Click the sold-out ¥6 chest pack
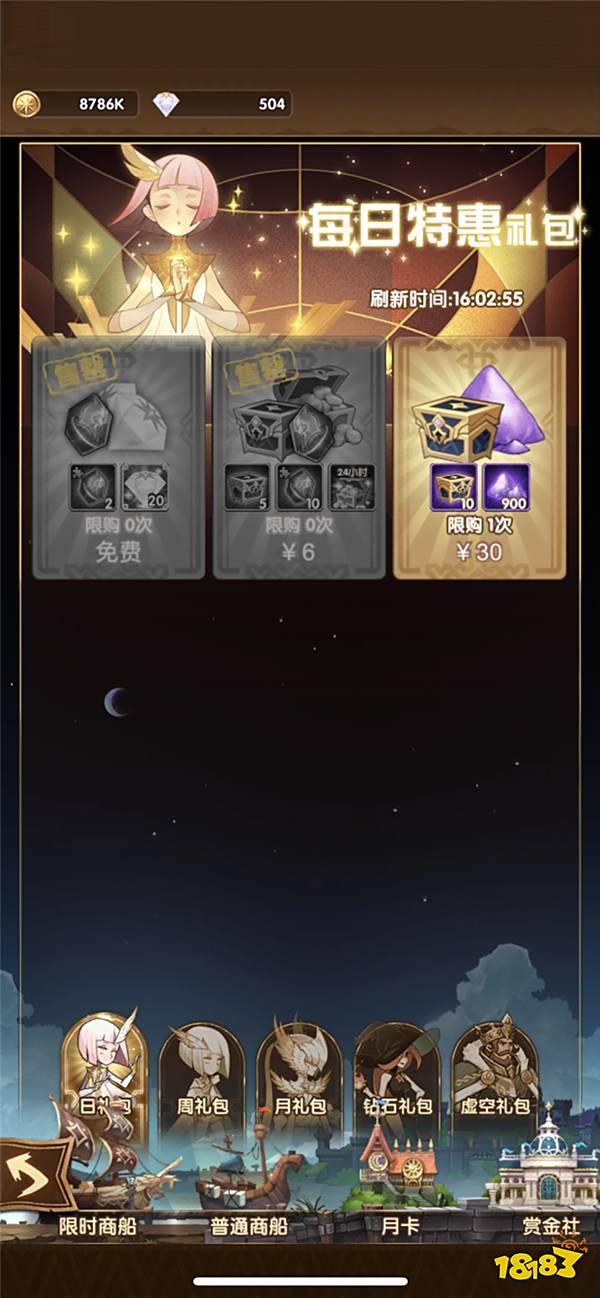Viewport: 600px width, 1298px height. click(298, 457)
